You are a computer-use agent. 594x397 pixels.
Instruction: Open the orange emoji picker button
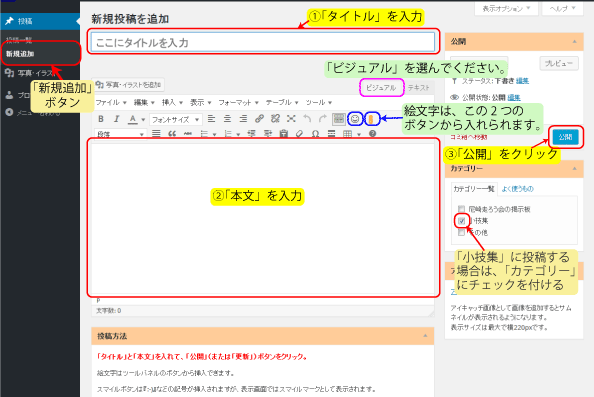click(372, 119)
